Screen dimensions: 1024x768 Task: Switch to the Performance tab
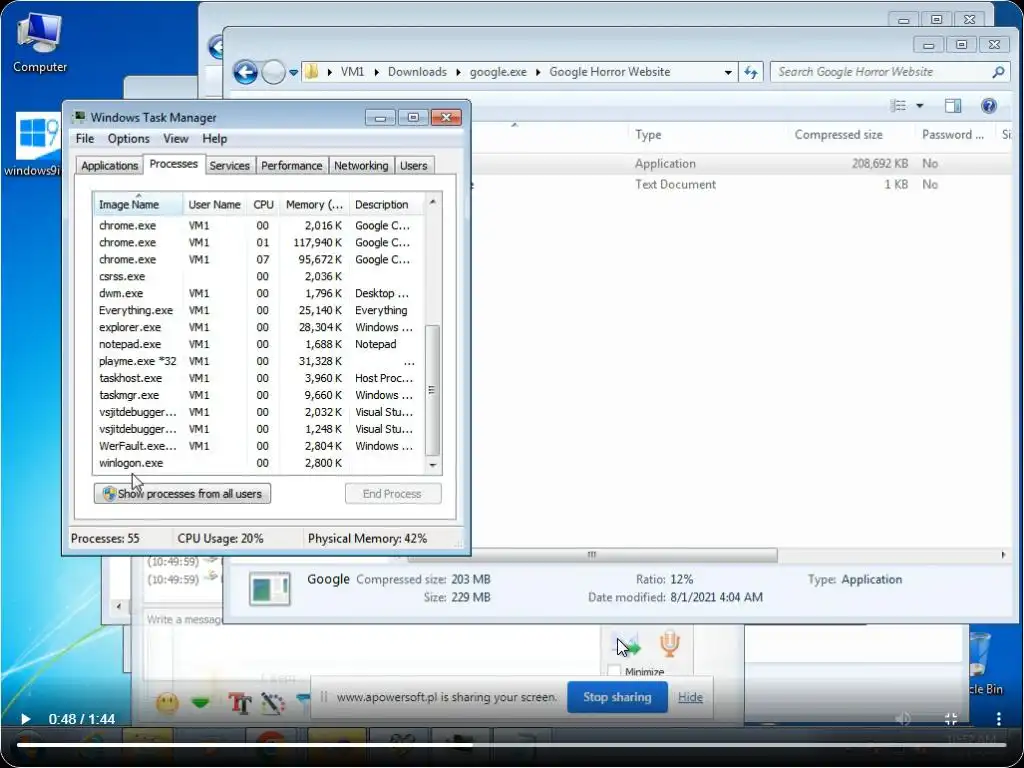click(x=291, y=166)
